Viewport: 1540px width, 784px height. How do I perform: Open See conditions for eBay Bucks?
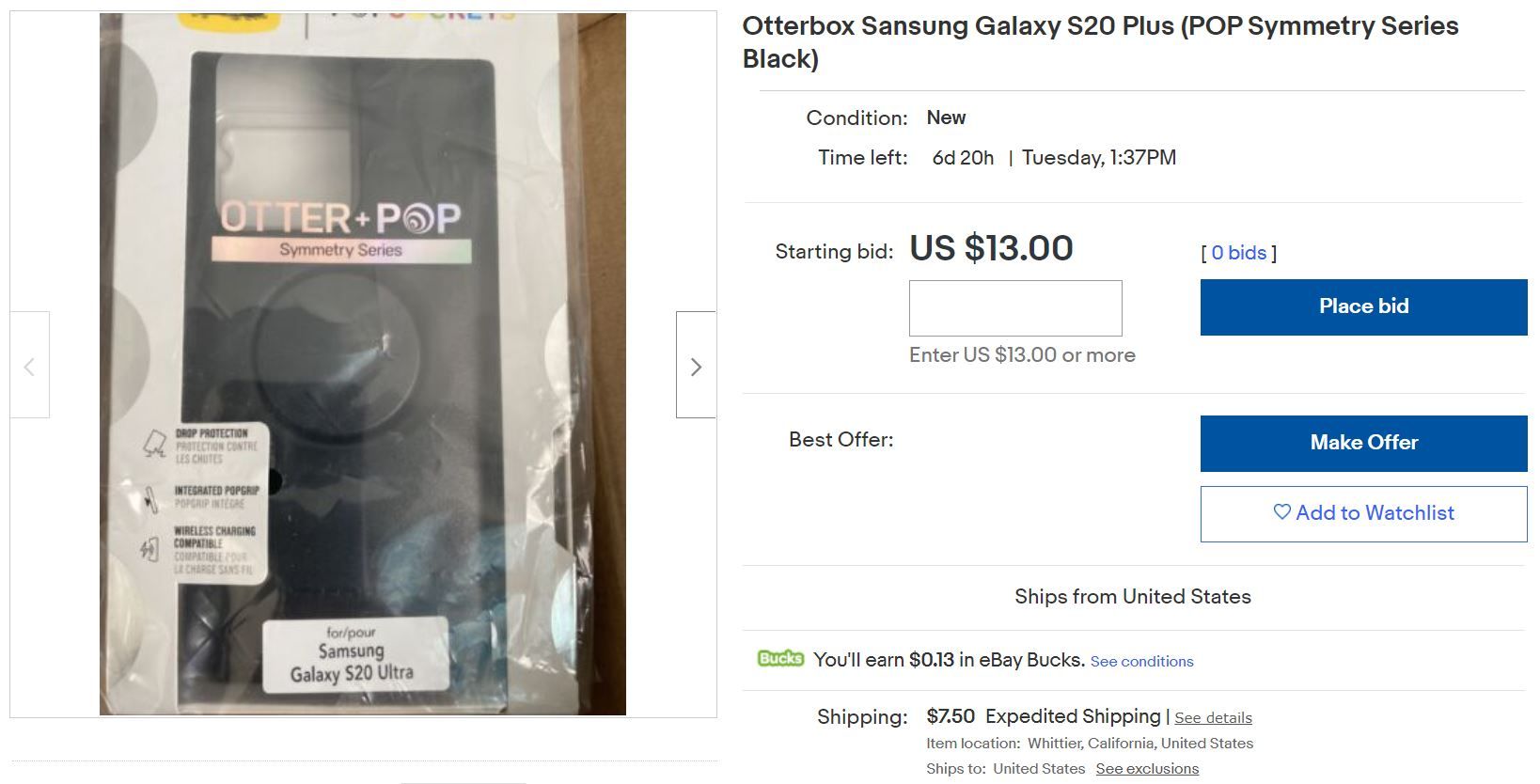[x=1141, y=661]
